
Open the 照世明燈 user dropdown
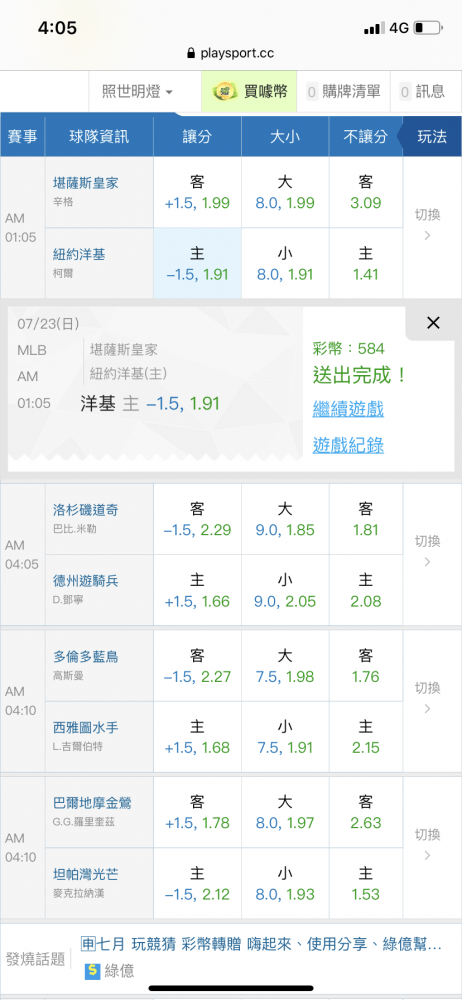[x=137, y=92]
